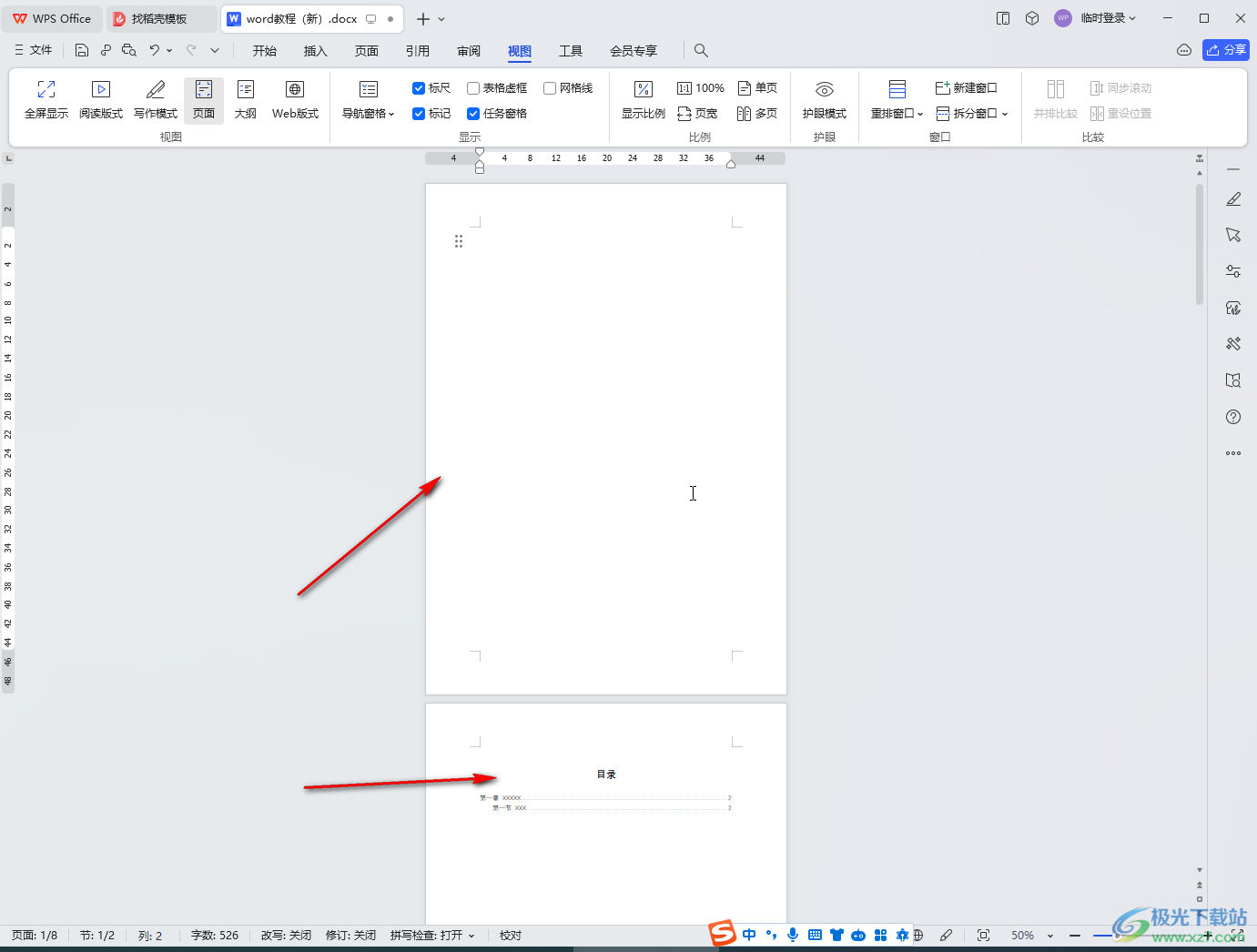Screen dimensions: 1257x952
Task: Click the 目录 heading on second page
Action: (606, 775)
